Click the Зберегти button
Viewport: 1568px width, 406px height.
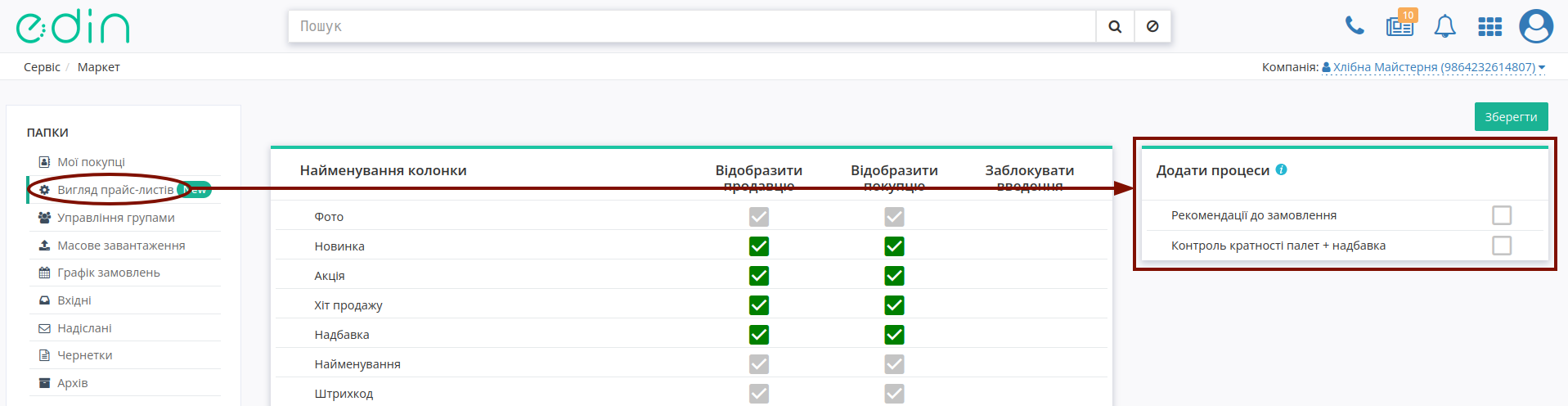1511,116
